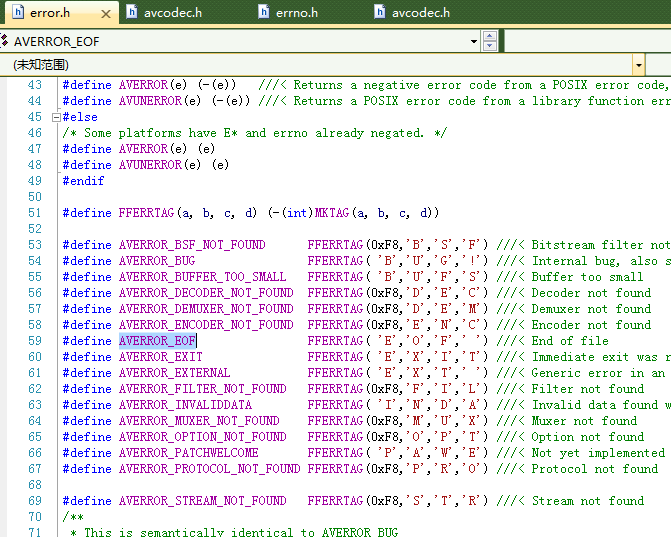Click AVUNERROR(e) on line 44
Image resolution: width=671 pixels, height=537 pixels.
[160, 101]
